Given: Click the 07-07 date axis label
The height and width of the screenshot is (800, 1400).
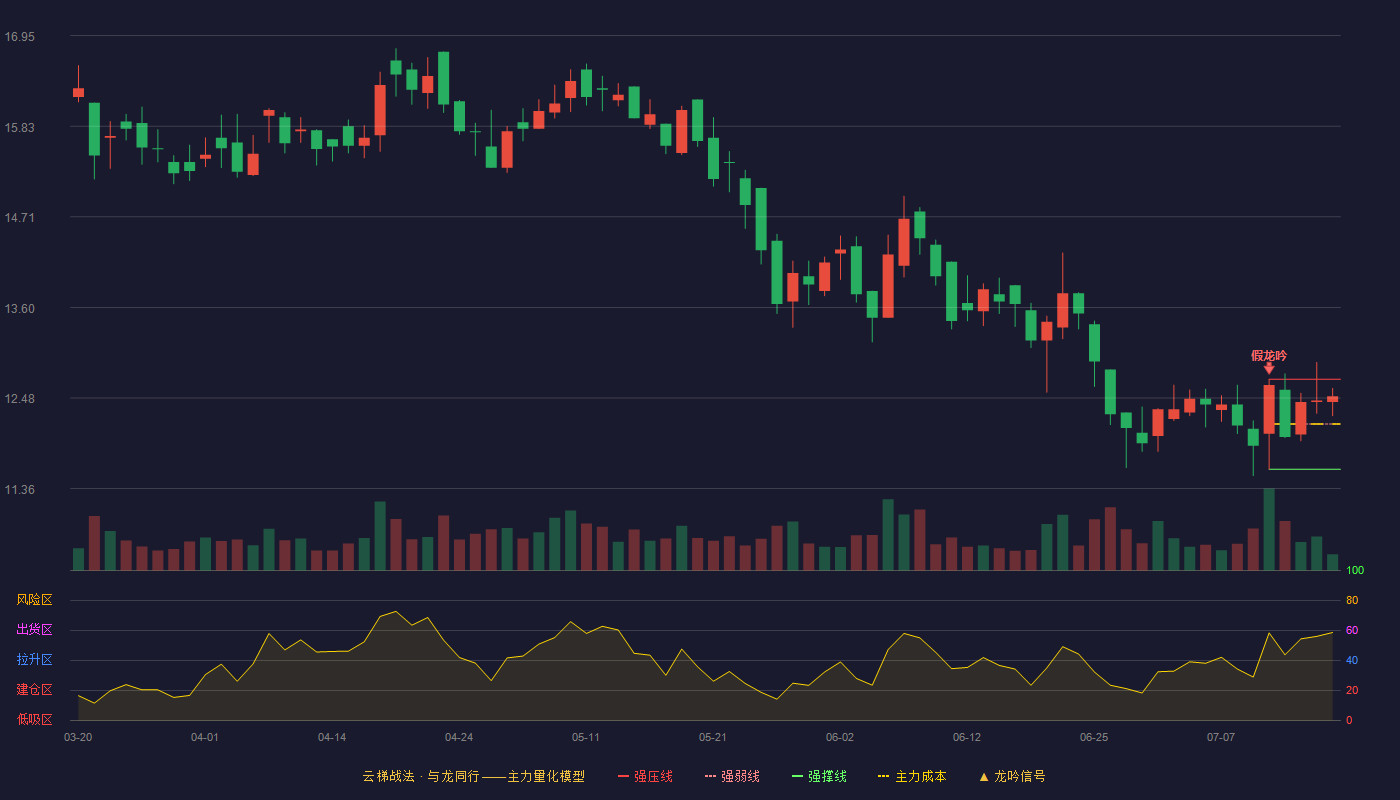Looking at the screenshot, I should pyautogui.click(x=1221, y=737).
